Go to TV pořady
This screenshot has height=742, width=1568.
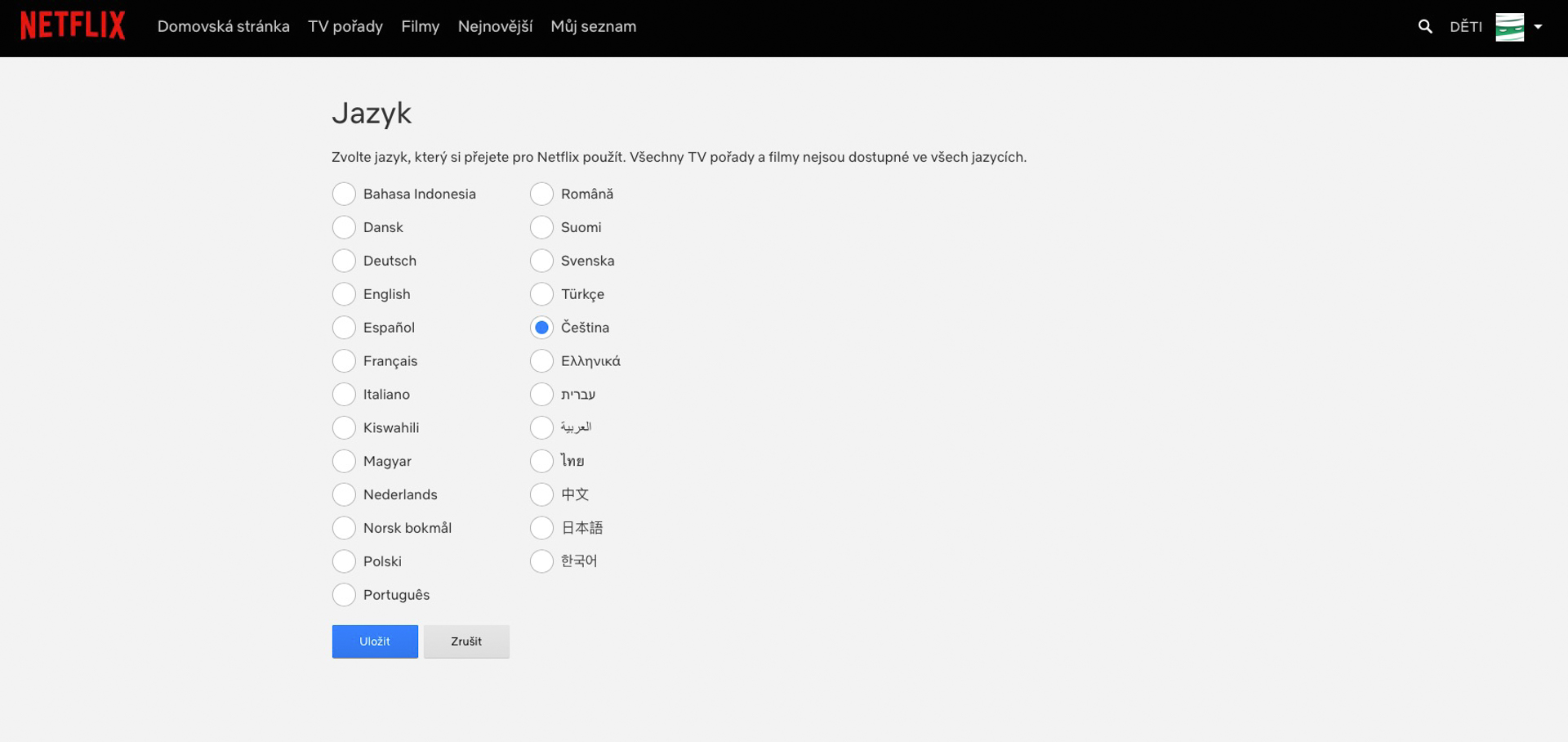point(345,26)
